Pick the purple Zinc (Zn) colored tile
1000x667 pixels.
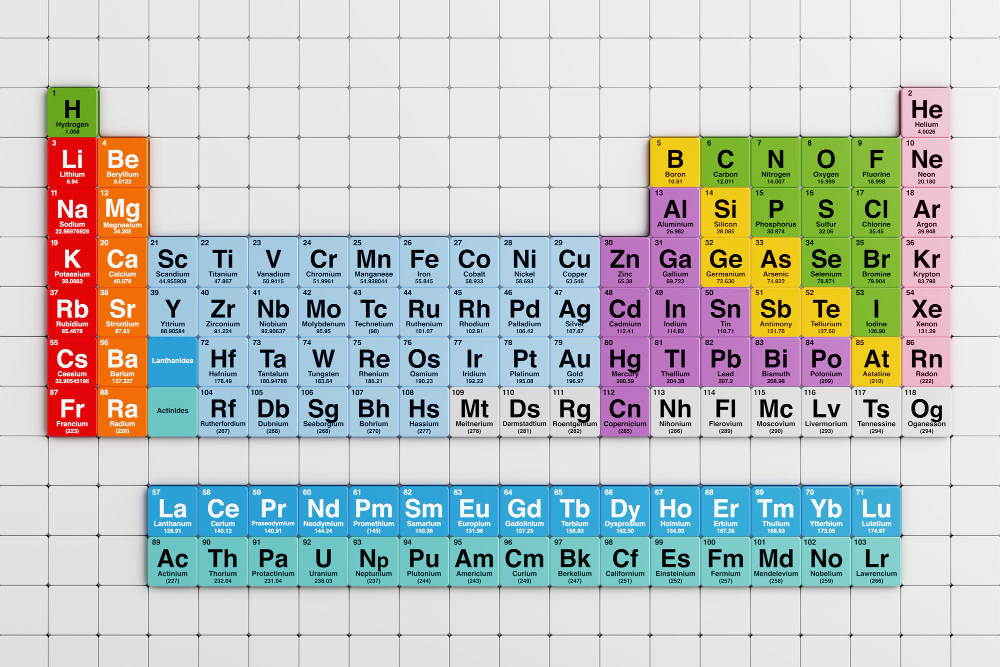(x=626, y=261)
